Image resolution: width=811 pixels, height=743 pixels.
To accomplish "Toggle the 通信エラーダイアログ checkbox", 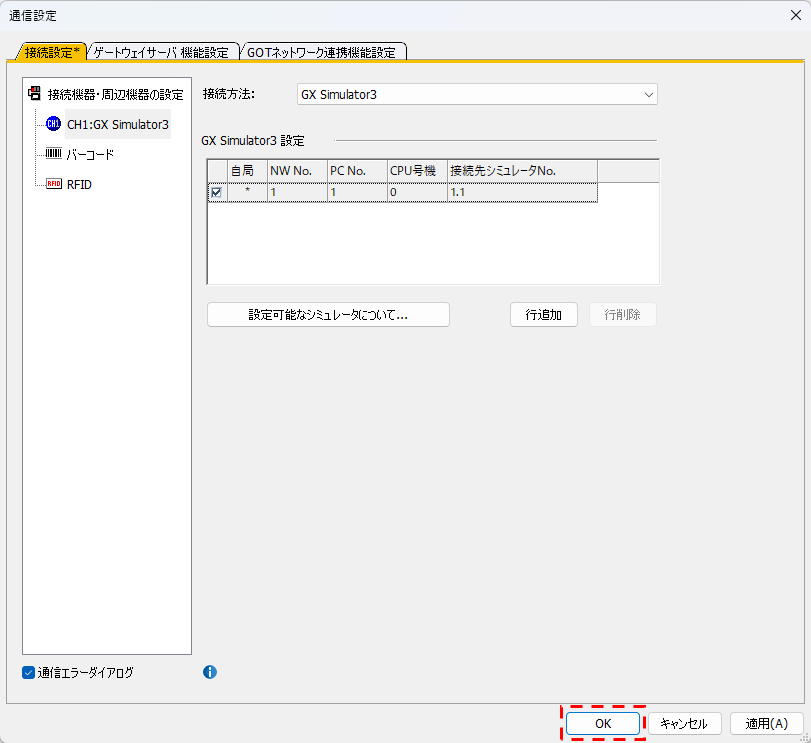I will click(x=29, y=673).
